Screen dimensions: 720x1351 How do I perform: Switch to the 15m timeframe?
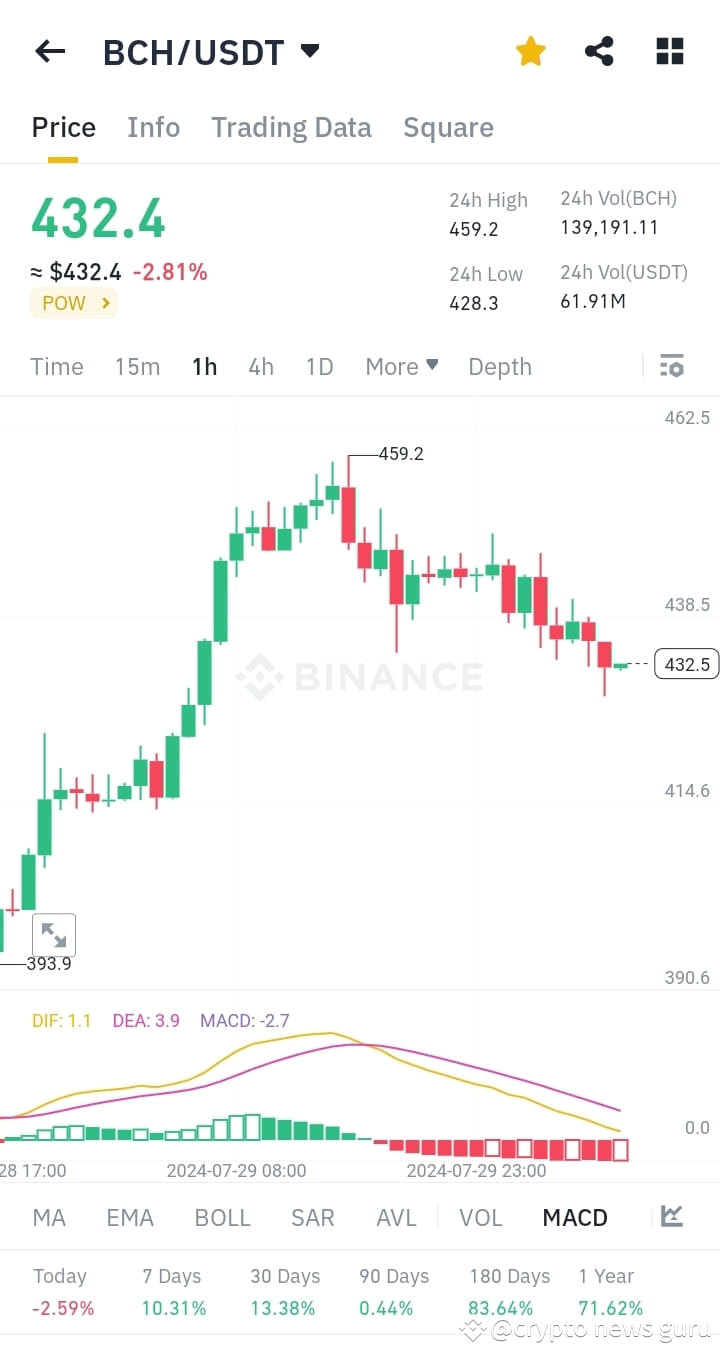(x=137, y=366)
